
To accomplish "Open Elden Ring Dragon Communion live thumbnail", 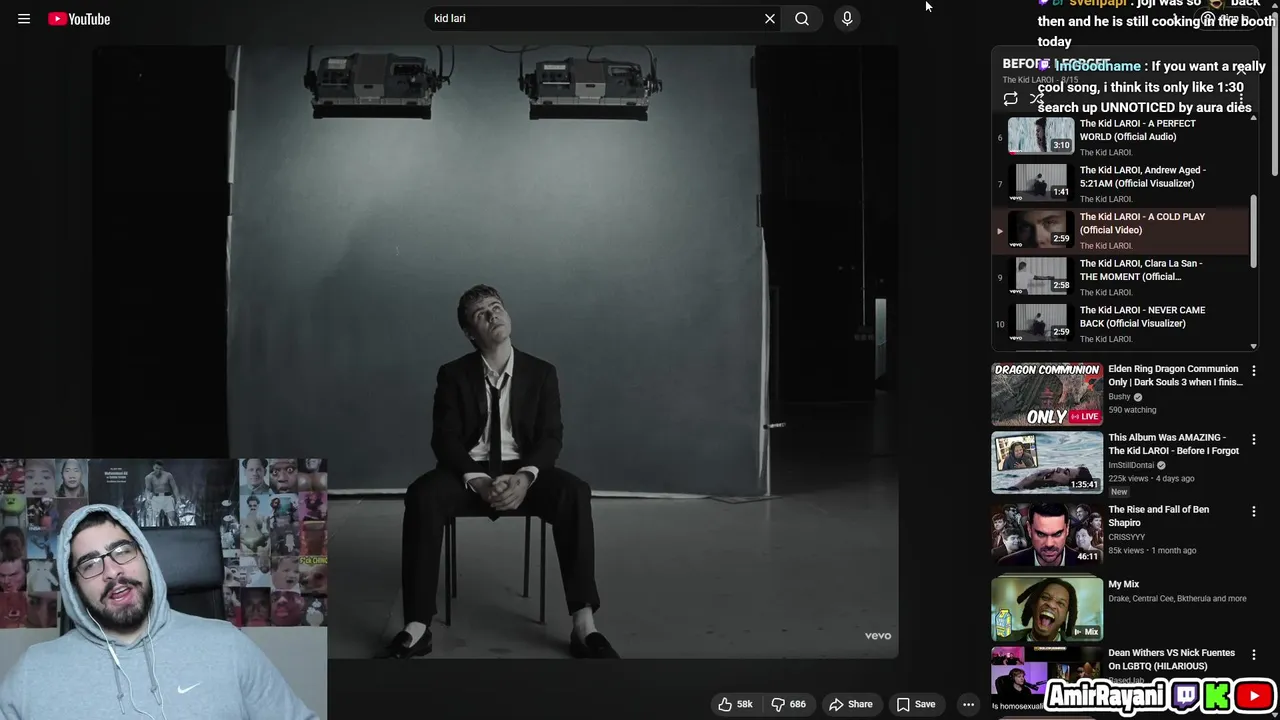I will tap(1047, 394).
